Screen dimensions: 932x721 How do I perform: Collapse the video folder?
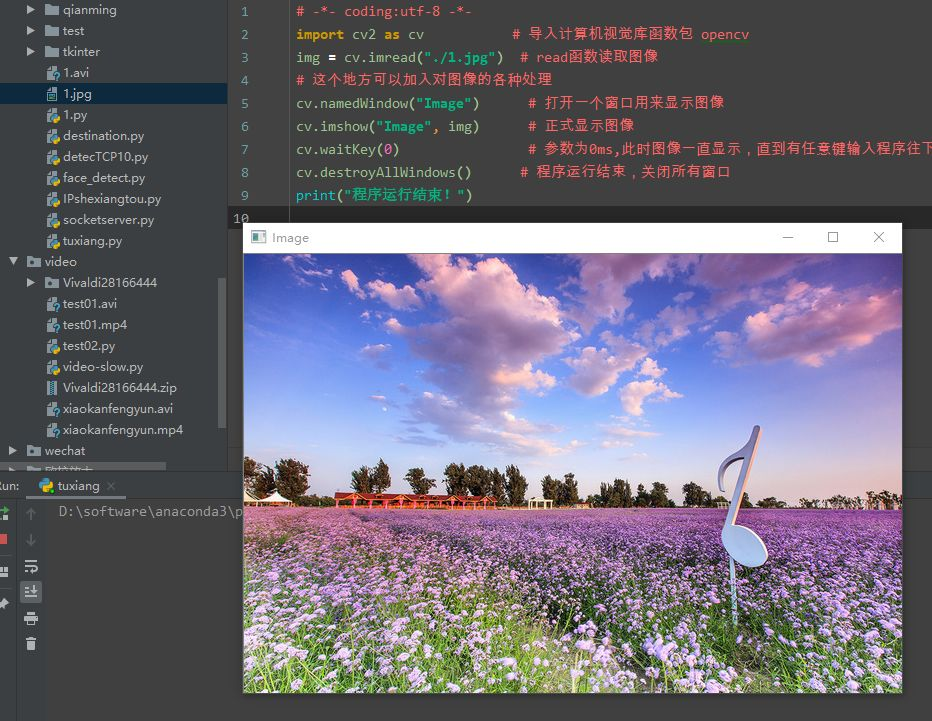14,261
